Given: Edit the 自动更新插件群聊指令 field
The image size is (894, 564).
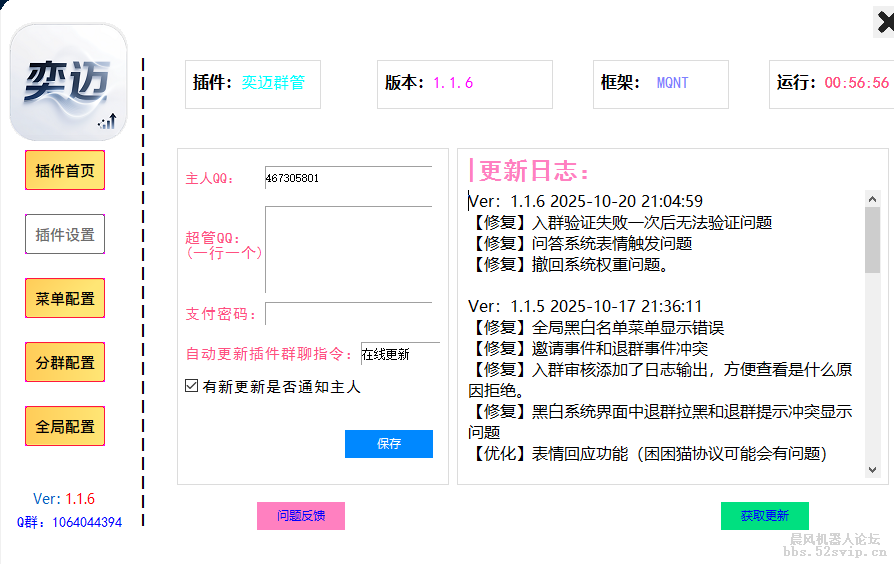Looking at the screenshot, I should [x=399, y=354].
